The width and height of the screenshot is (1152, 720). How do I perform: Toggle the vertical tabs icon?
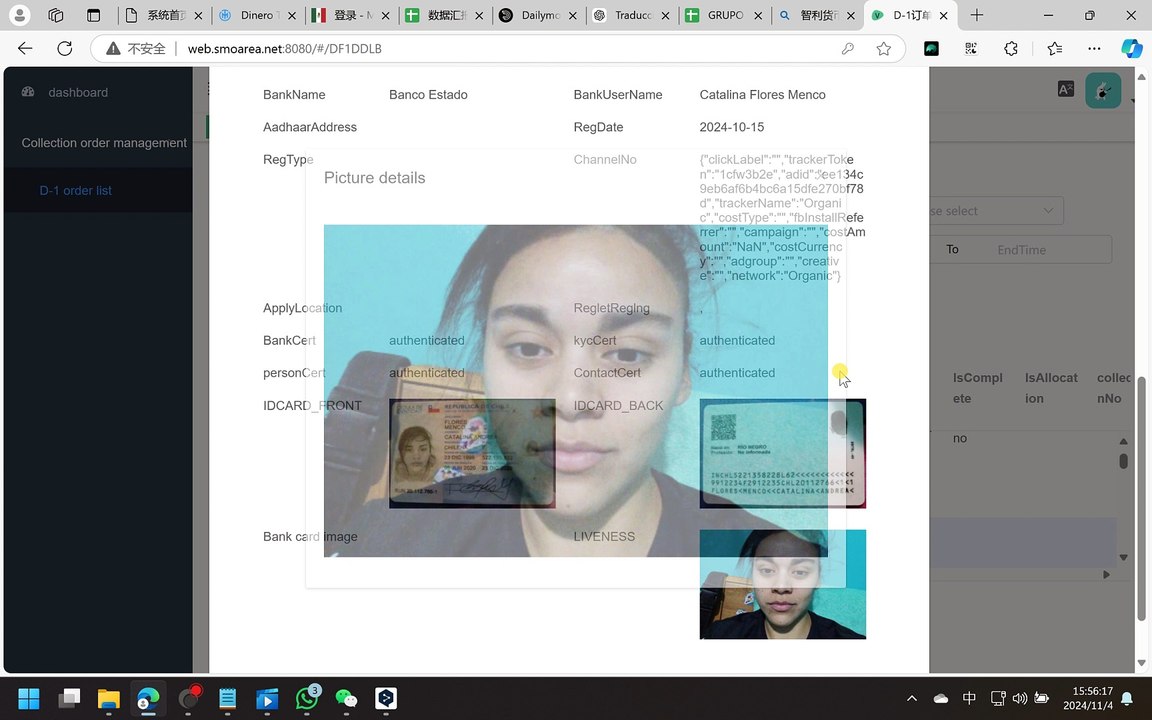click(x=93, y=15)
